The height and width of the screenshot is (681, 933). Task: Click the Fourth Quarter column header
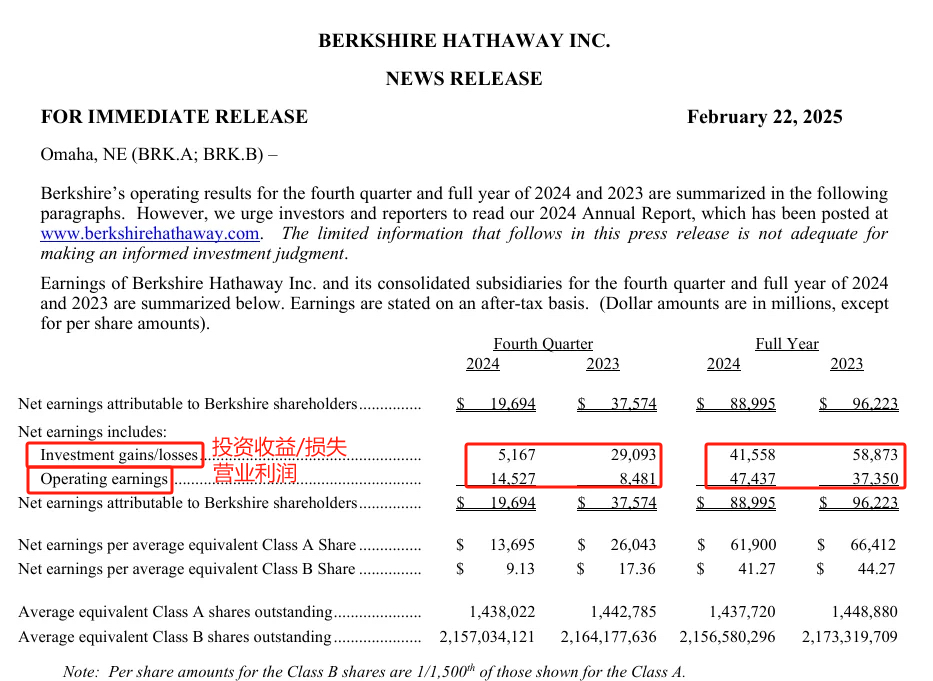tap(543, 344)
